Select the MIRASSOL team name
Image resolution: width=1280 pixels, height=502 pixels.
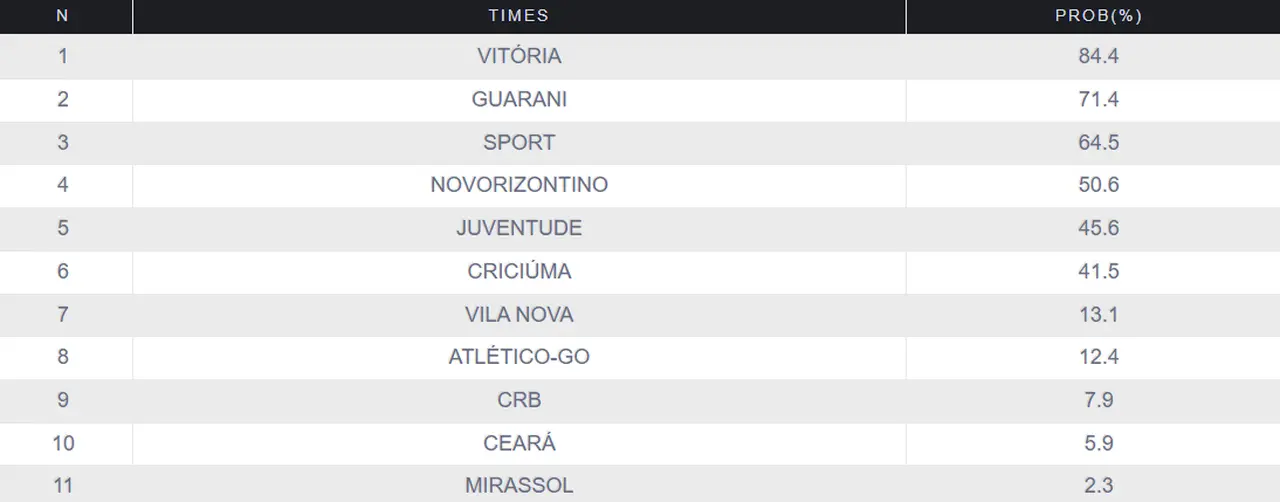519,486
